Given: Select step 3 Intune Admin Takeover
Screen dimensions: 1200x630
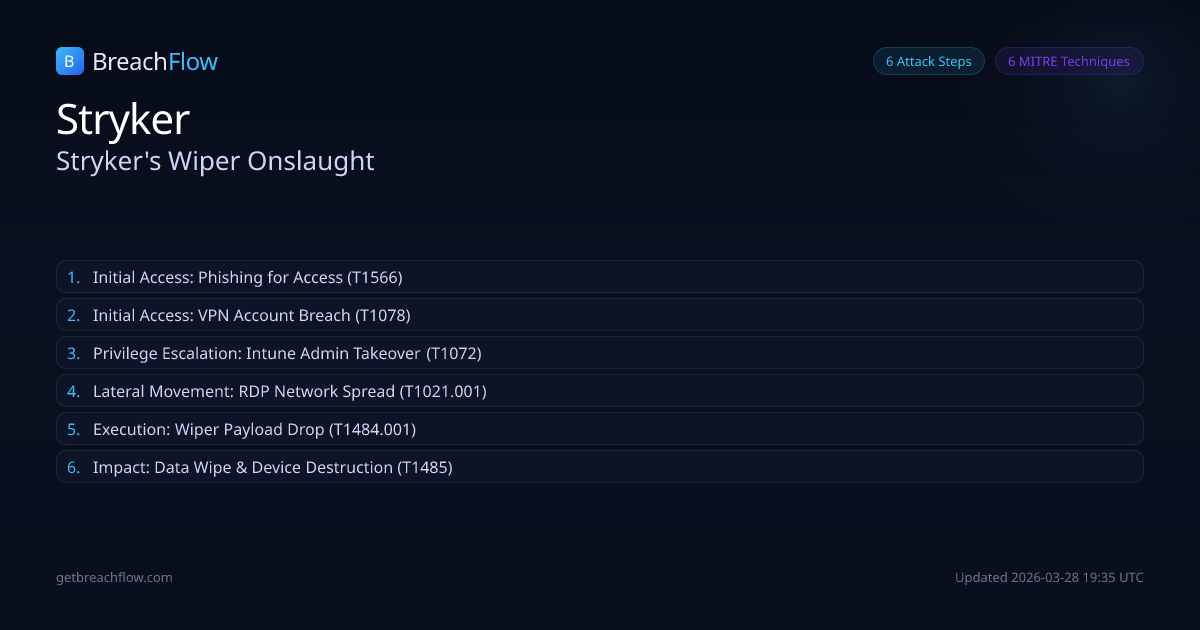Looking at the screenshot, I should pyautogui.click(x=288, y=353).
